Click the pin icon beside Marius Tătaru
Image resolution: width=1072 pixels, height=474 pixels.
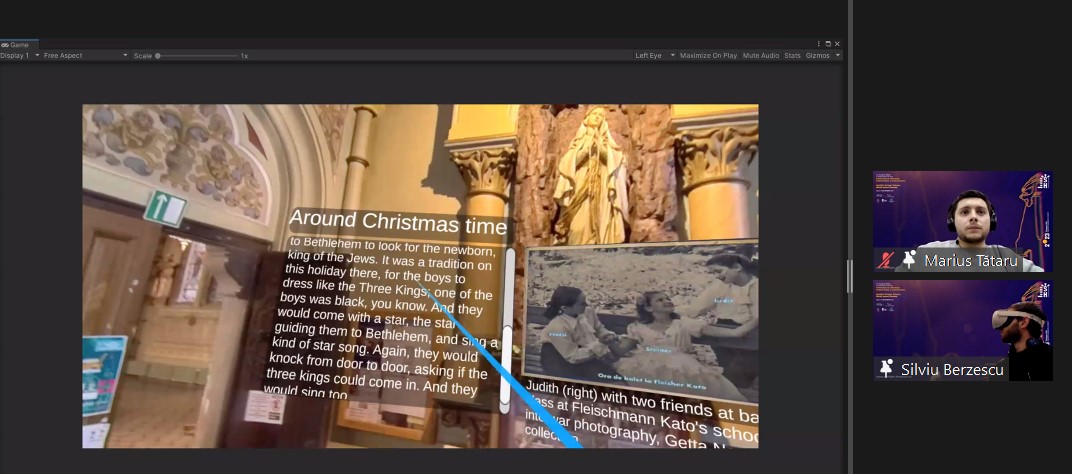[909, 260]
